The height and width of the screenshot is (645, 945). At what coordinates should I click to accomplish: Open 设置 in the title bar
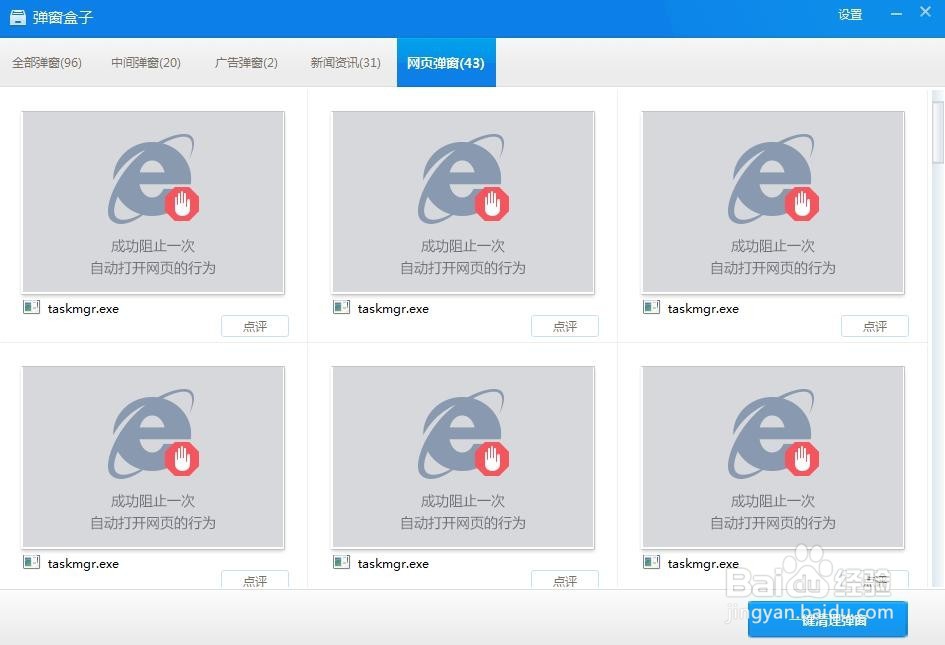coord(850,14)
